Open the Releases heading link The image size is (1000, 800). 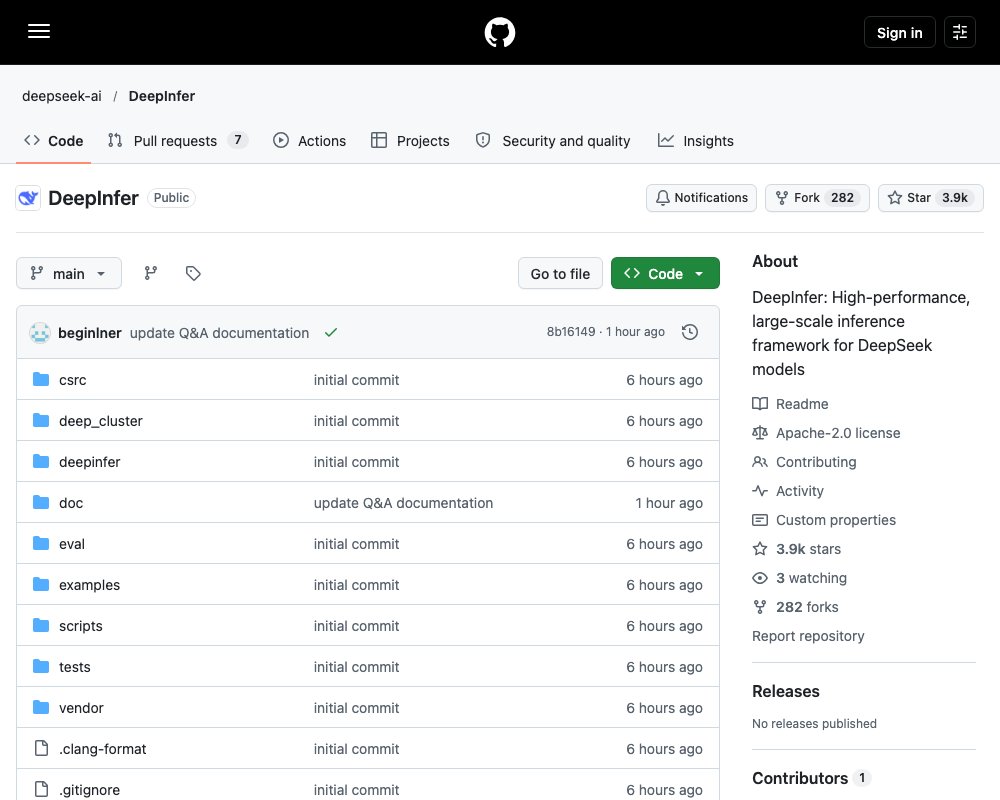(786, 691)
